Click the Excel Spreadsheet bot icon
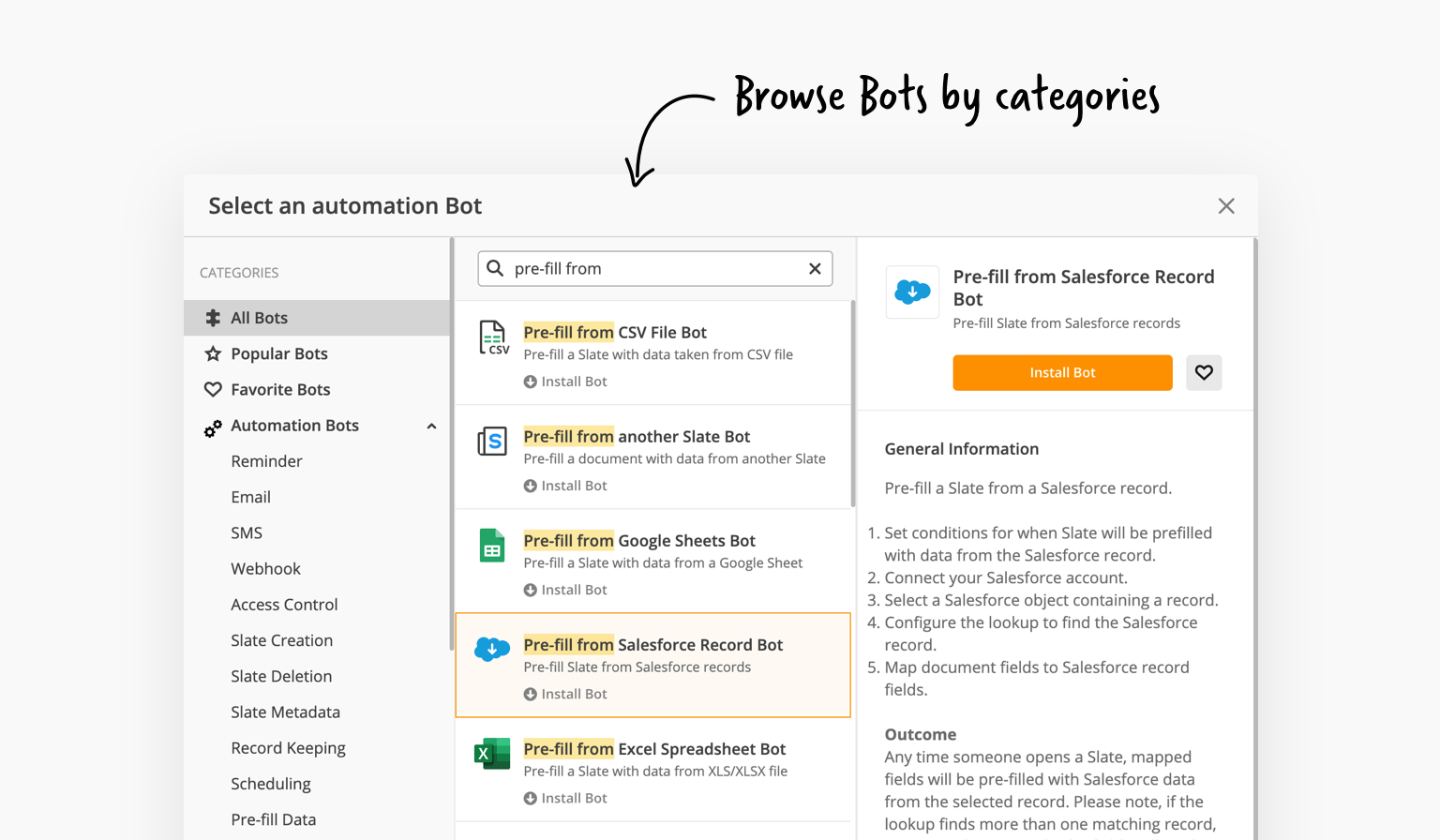The image size is (1440, 840). (x=492, y=753)
